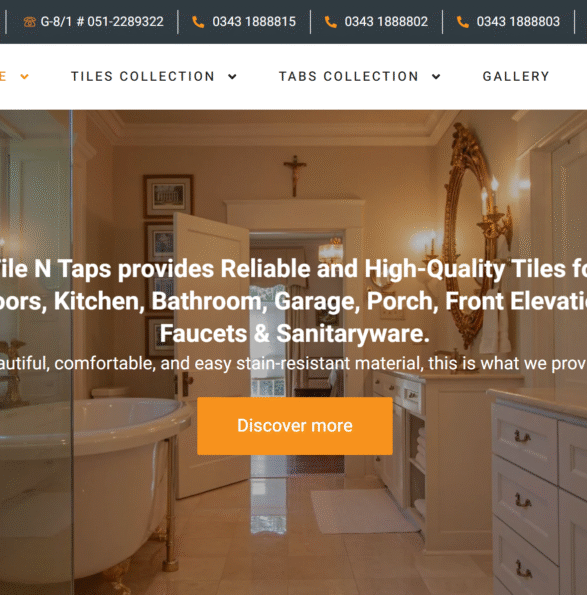Click the phone icon before 0343 1888802
Viewport: 587px width, 595px height.
(330, 22)
